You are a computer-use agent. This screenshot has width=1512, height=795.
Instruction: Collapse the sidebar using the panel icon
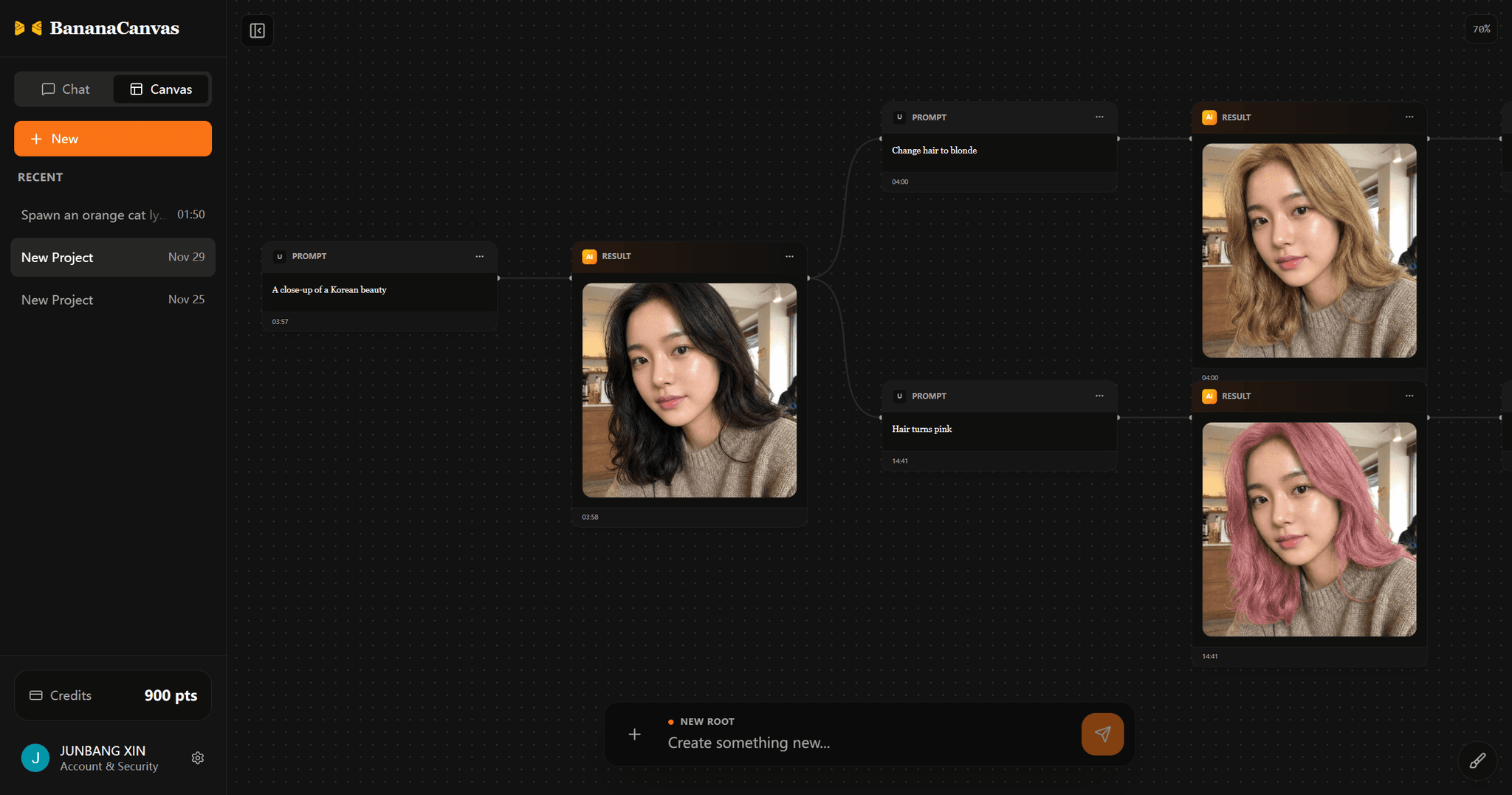click(258, 30)
